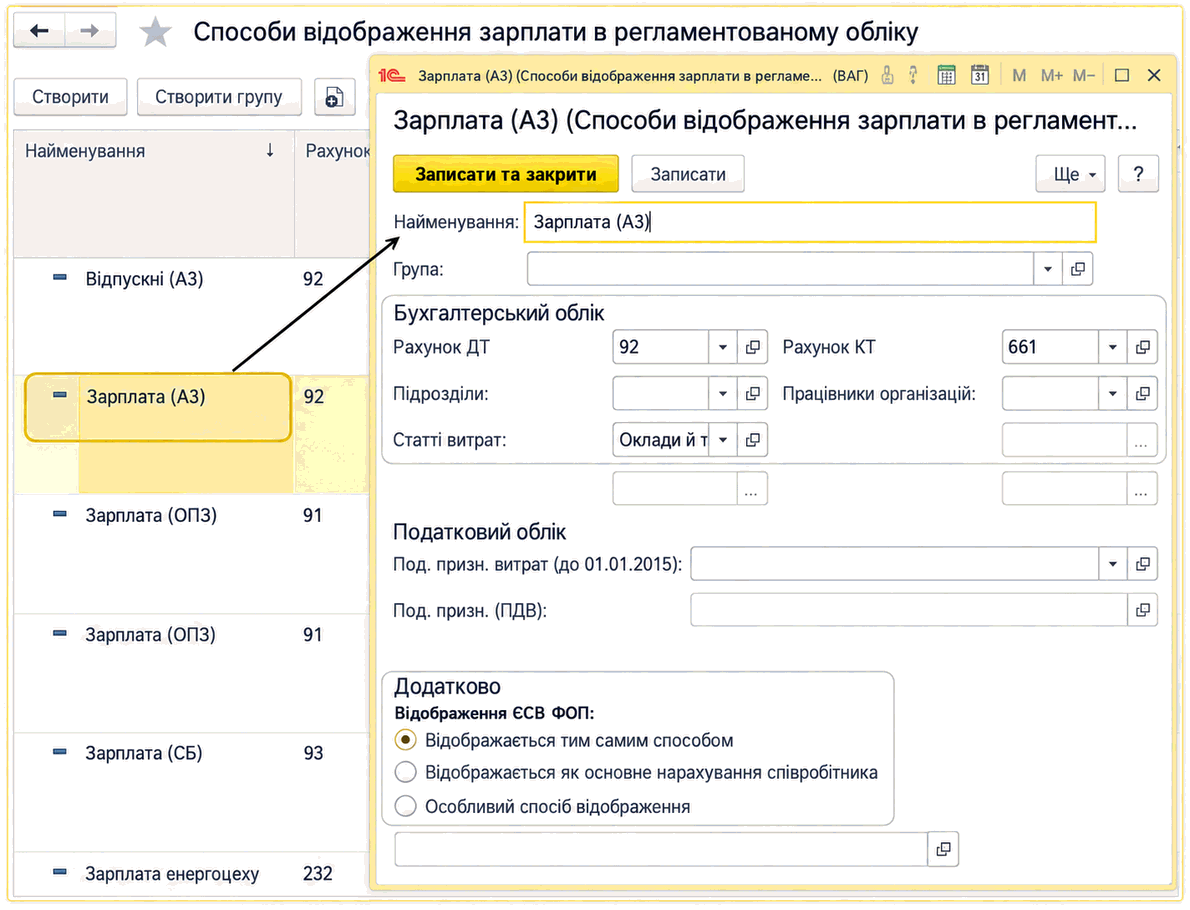Click 'Записати та закрити' button
Image resolution: width=1190 pixels, height=910 pixels.
[x=505, y=174]
